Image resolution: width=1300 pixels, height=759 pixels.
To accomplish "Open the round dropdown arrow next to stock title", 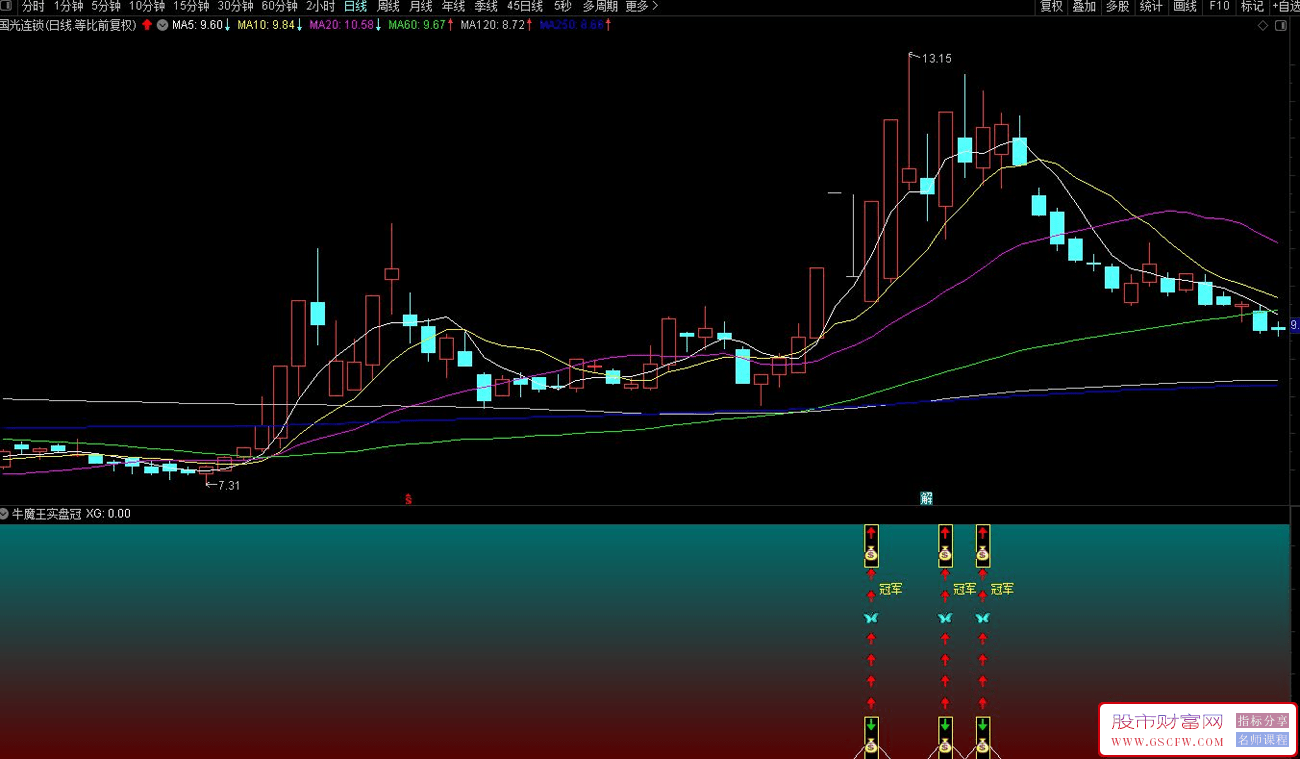I will (162, 25).
